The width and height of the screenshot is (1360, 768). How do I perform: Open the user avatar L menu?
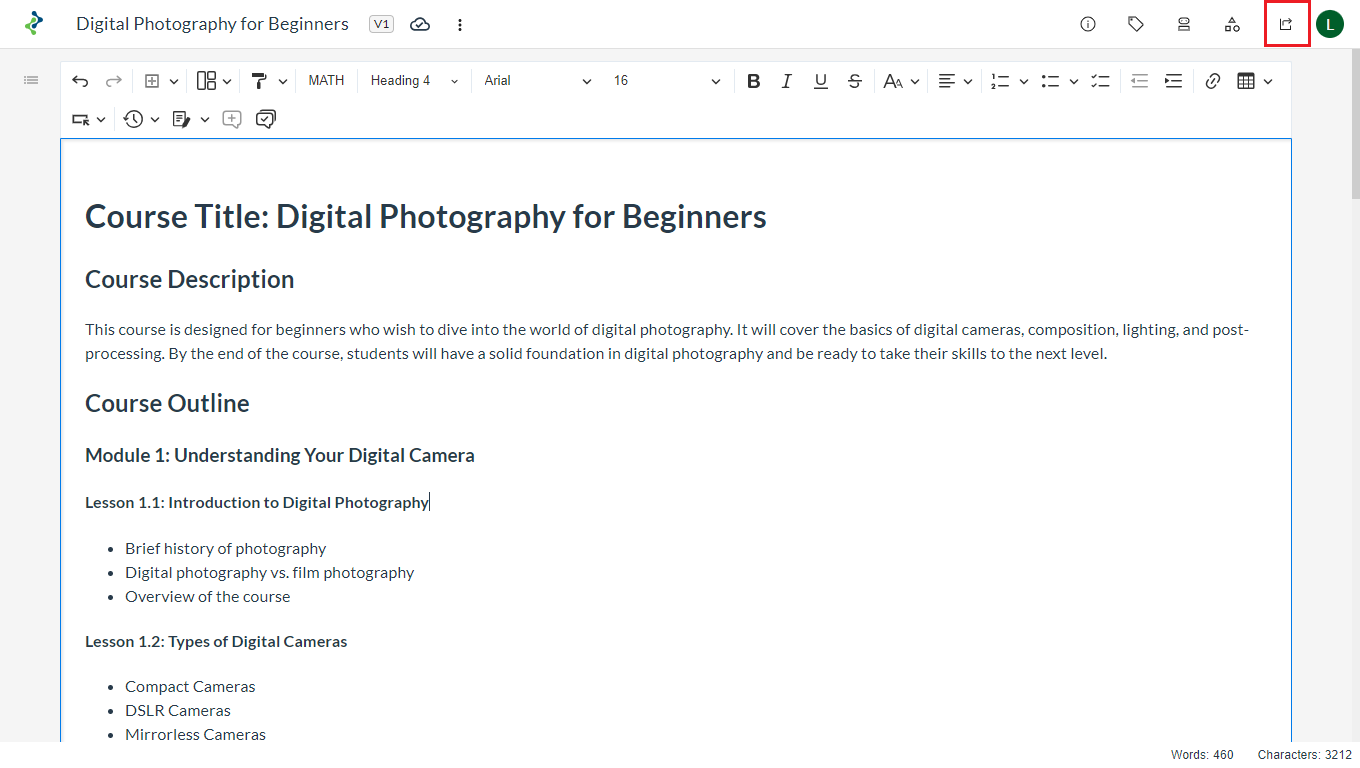[1329, 24]
